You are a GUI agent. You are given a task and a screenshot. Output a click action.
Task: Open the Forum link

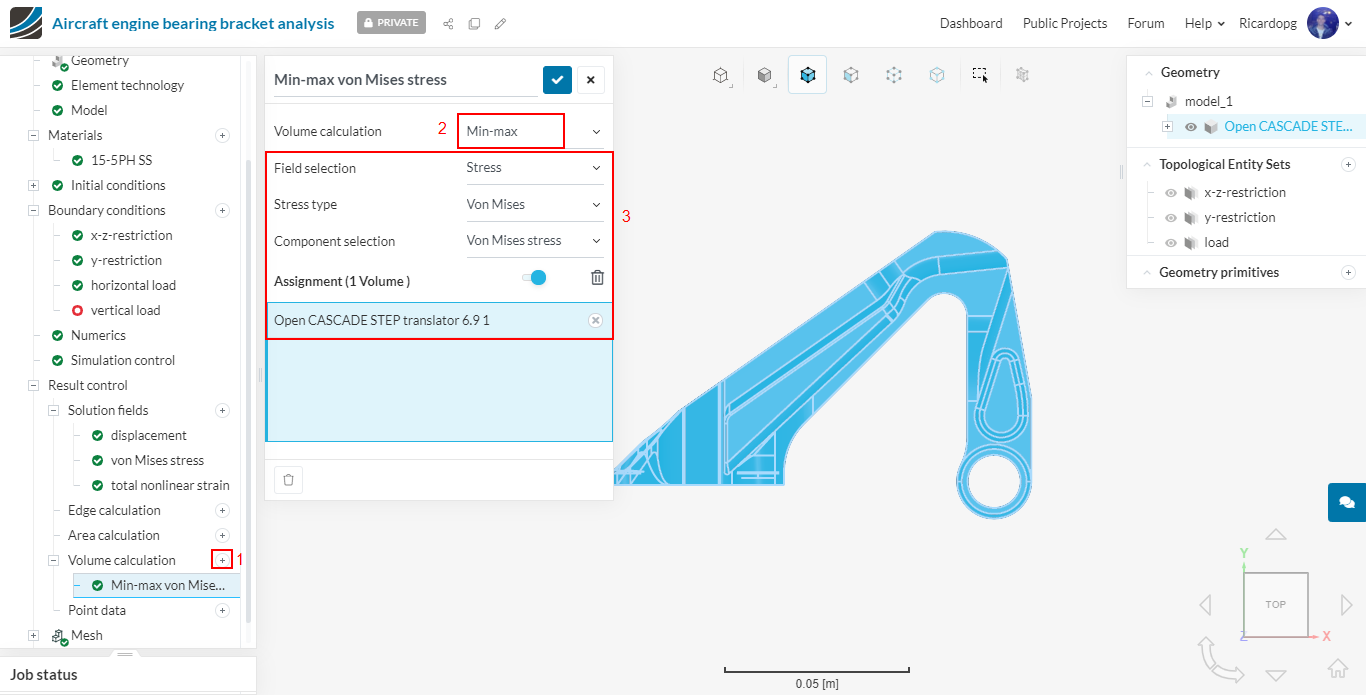(1146, 23)
